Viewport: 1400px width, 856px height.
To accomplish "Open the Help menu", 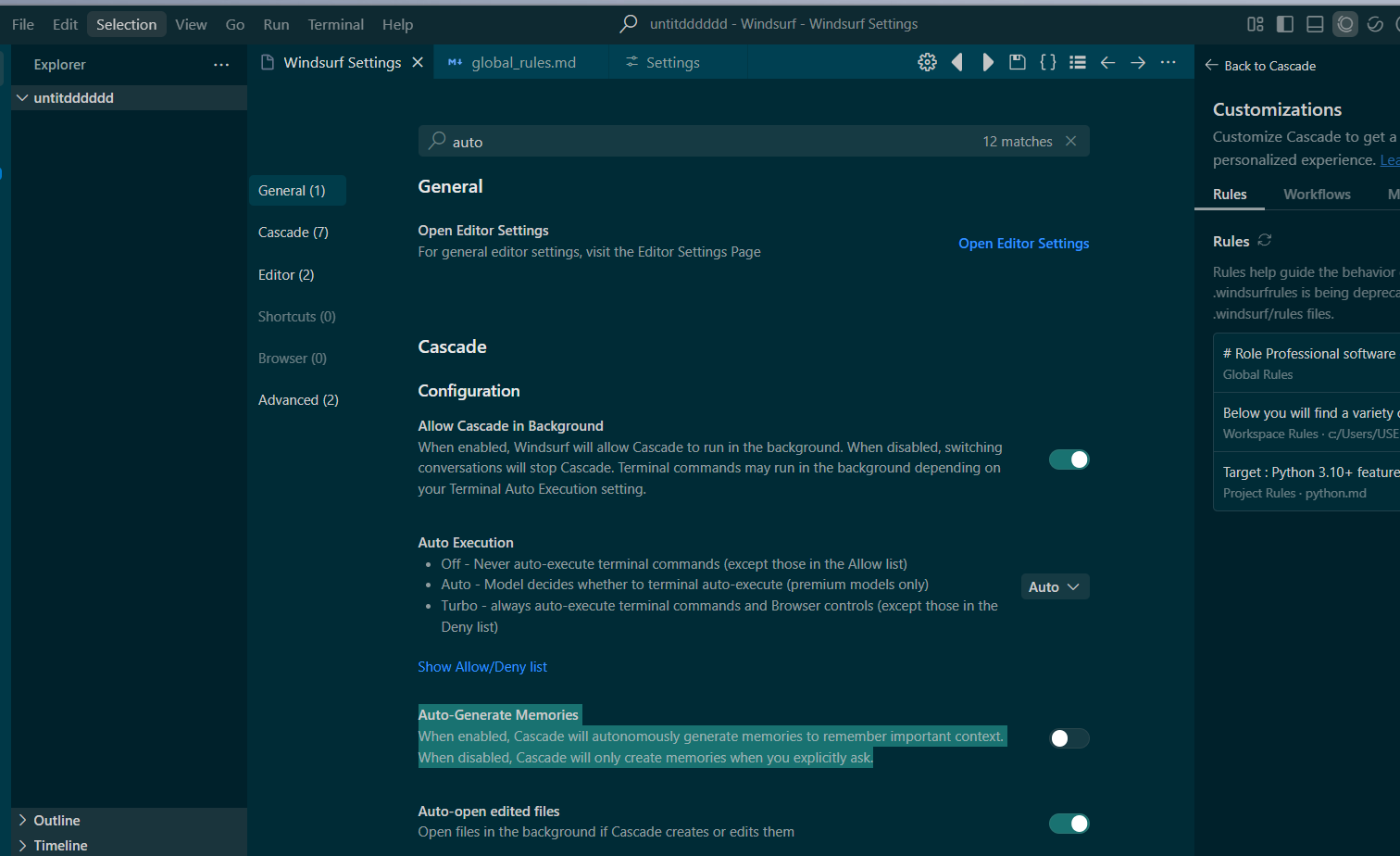I will point(397,24).
